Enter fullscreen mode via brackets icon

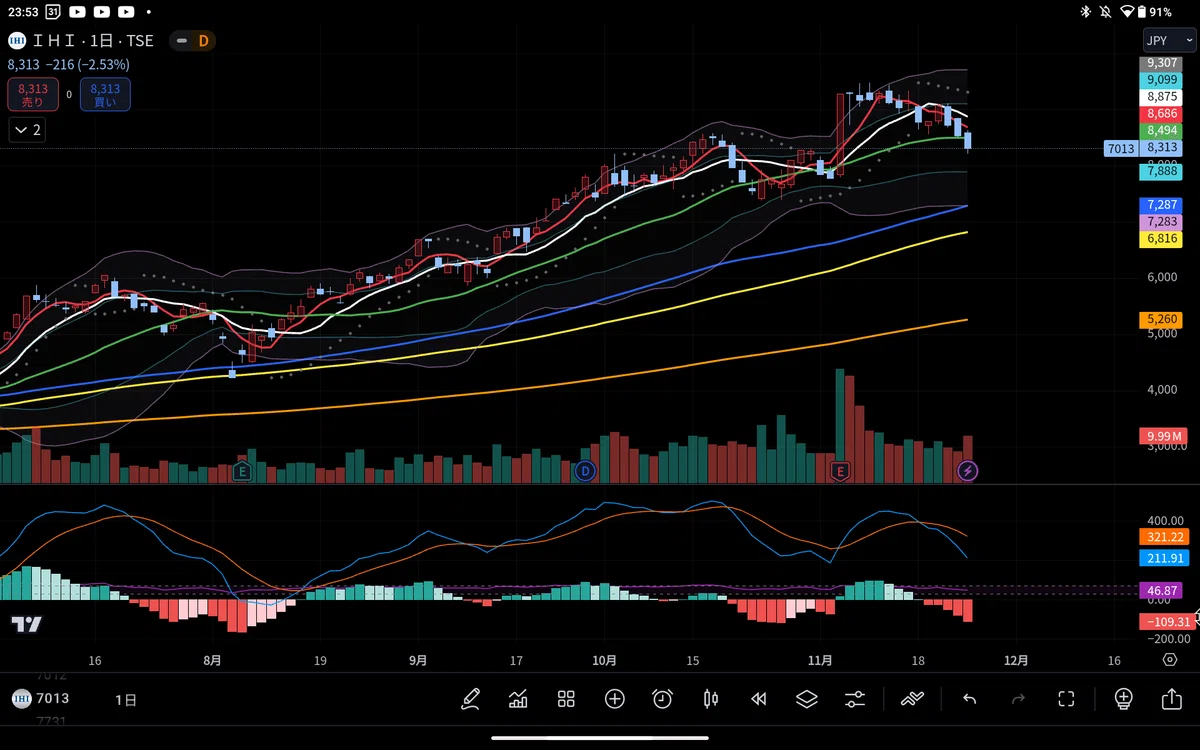[1066, 699]
